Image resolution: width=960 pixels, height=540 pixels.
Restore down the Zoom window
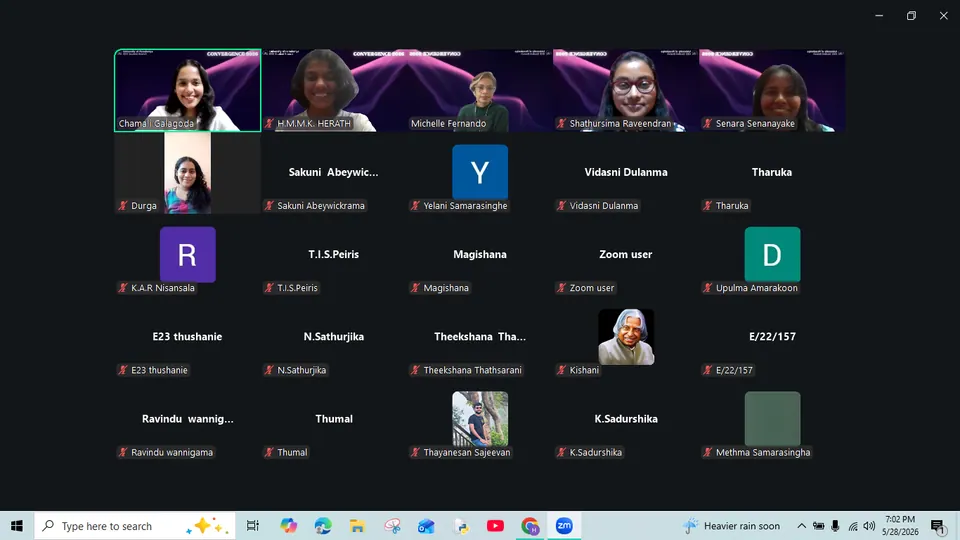click(911, 16)
